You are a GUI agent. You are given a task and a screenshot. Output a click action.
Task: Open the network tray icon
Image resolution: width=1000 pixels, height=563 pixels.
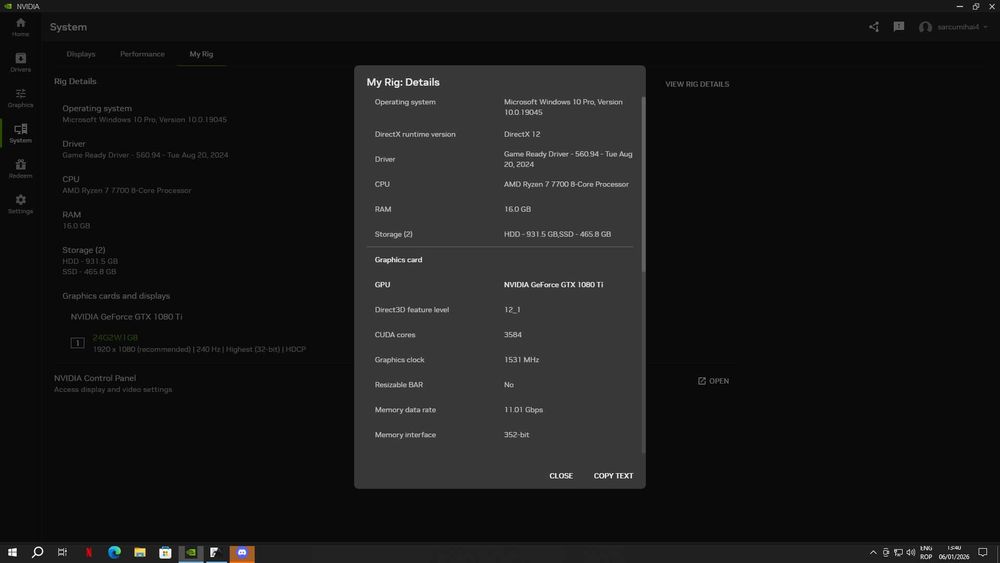click(898, 552)
